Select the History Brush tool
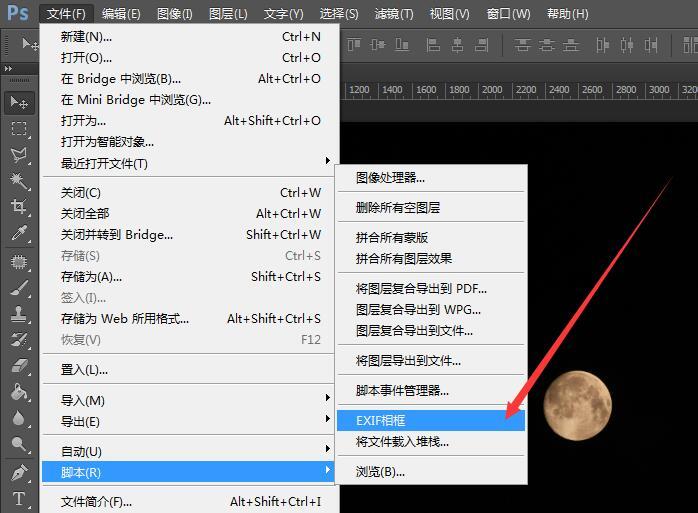The image size is (698, 513). (19, 340)
